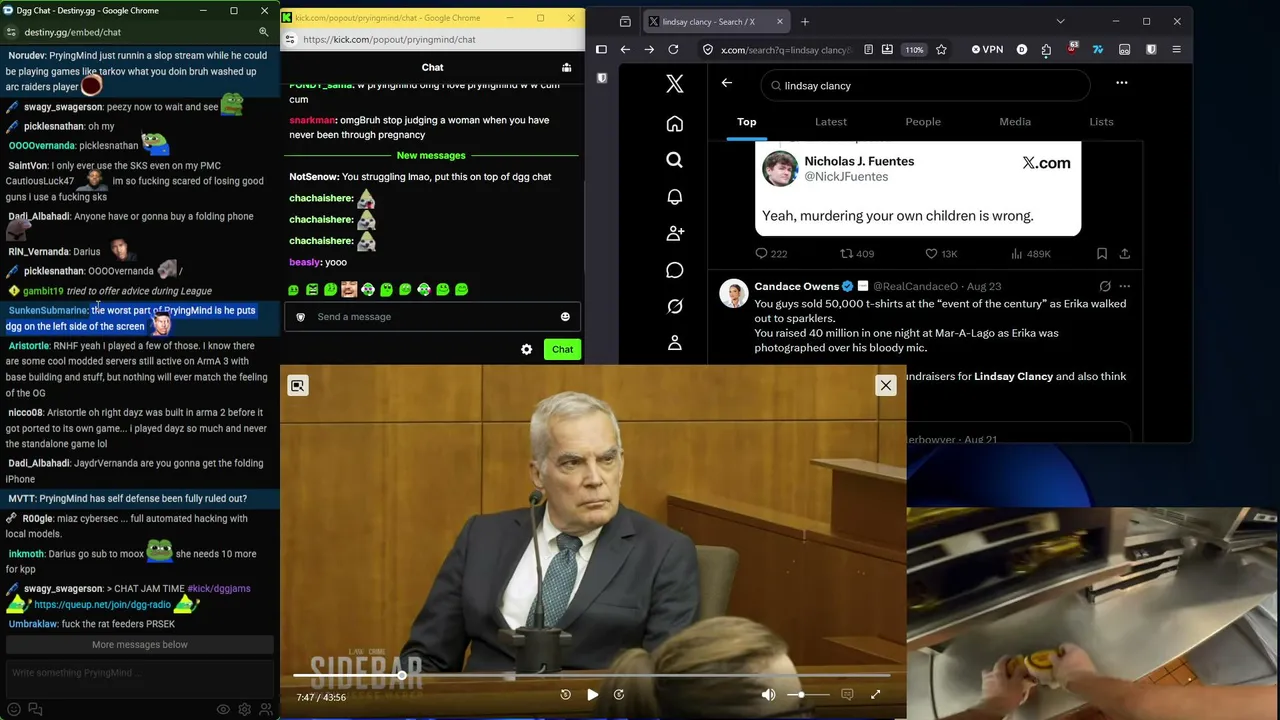Close the video overlay with the X
The height and width of the screenshot is (720, 1280).
point(885,385)
